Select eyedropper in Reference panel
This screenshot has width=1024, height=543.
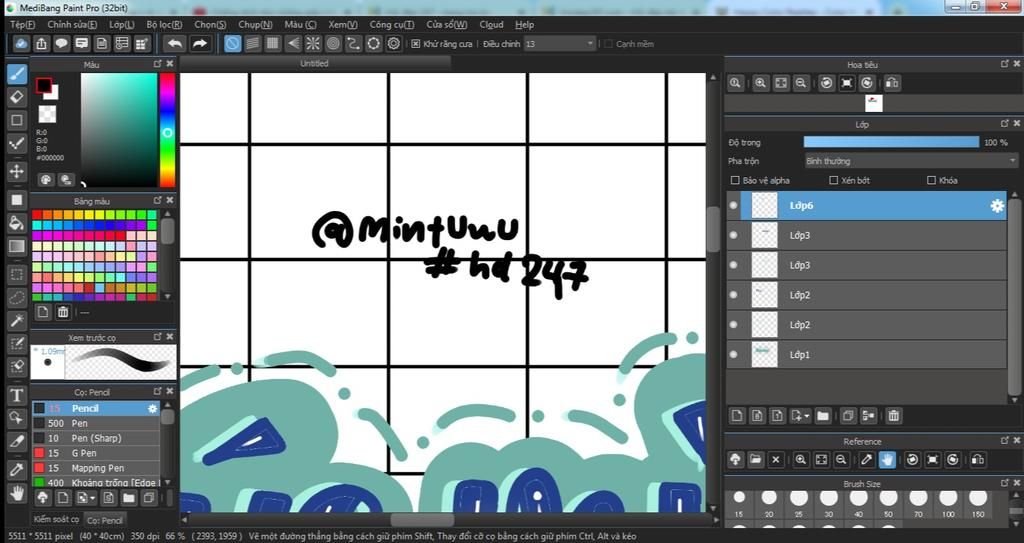click(x=867, y=459)
